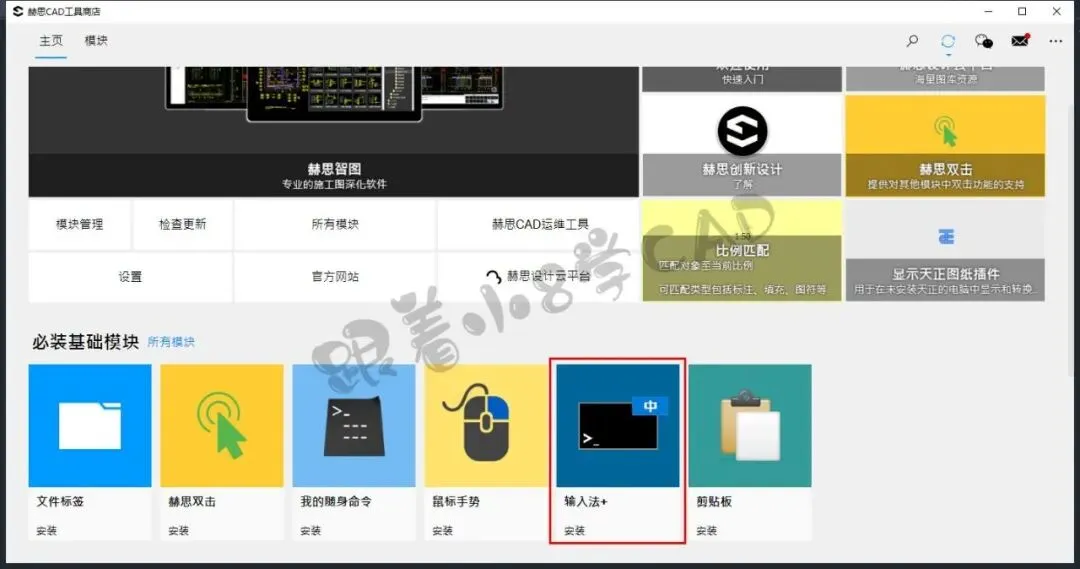Install the 赫思双击 module

pyautogui.click(x=178, y=530)
